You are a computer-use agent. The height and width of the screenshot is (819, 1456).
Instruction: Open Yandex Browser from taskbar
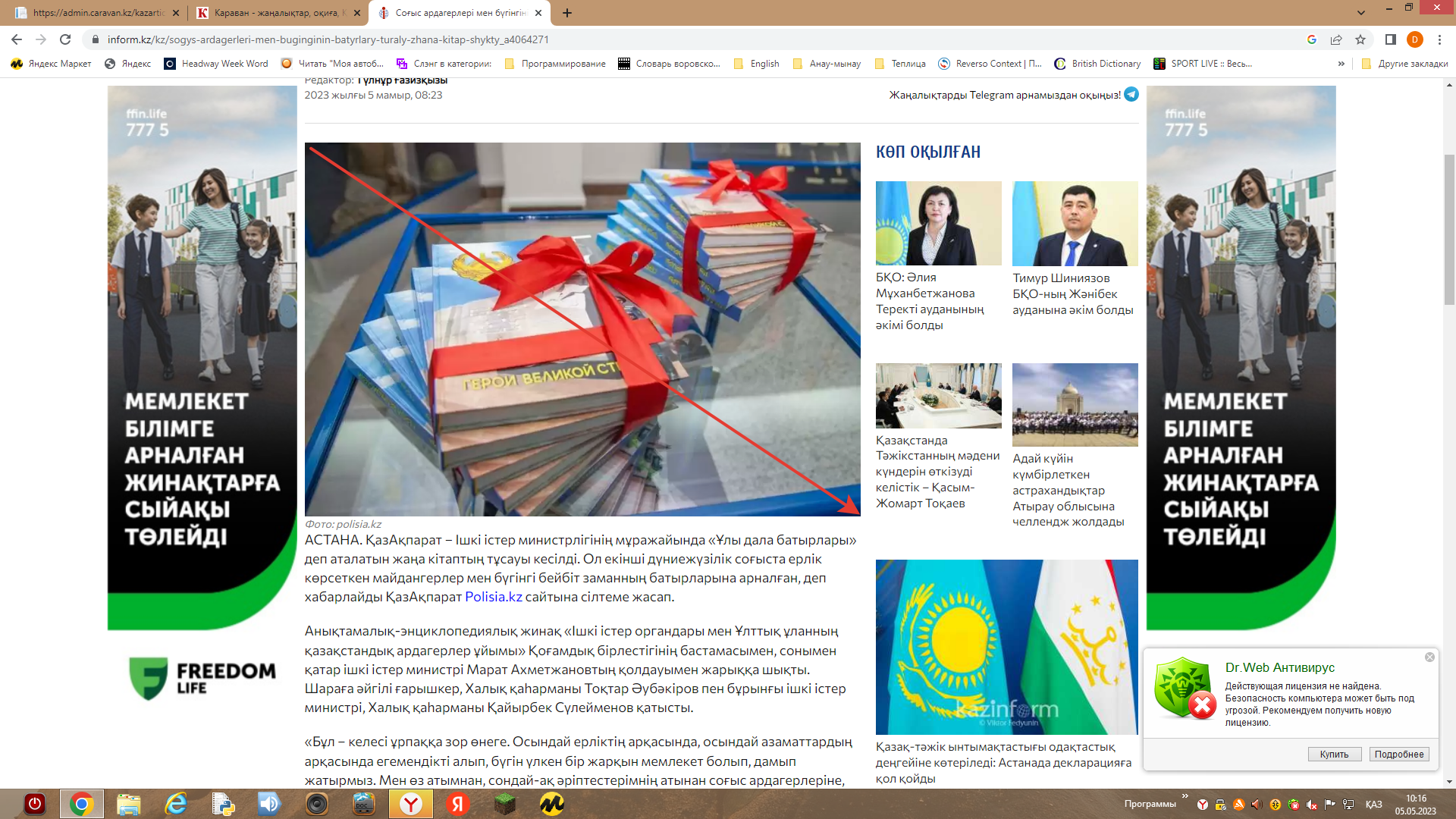[410, 804]
